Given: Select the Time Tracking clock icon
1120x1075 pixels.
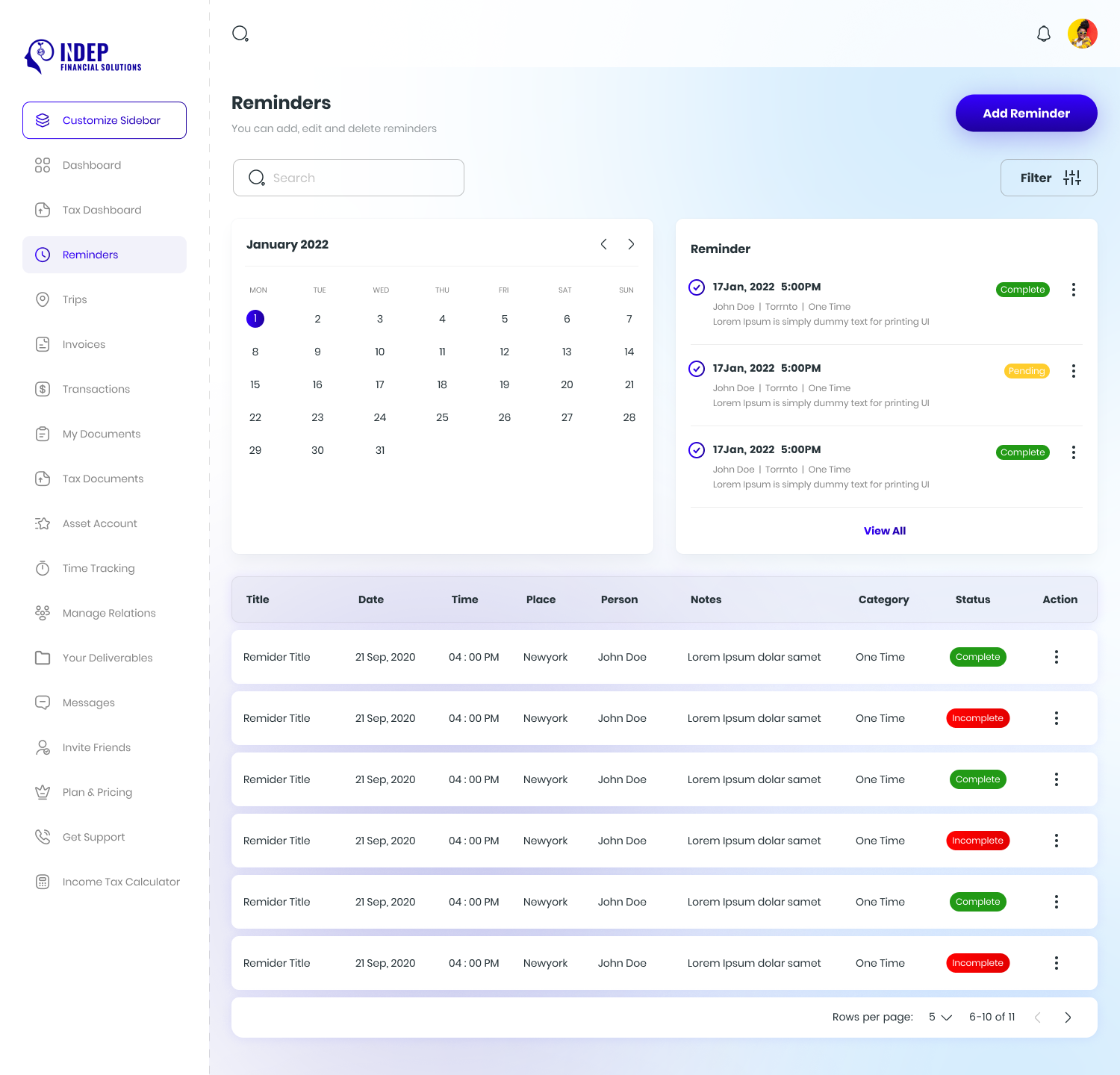Looking at the screenshot, I should 43,568.
